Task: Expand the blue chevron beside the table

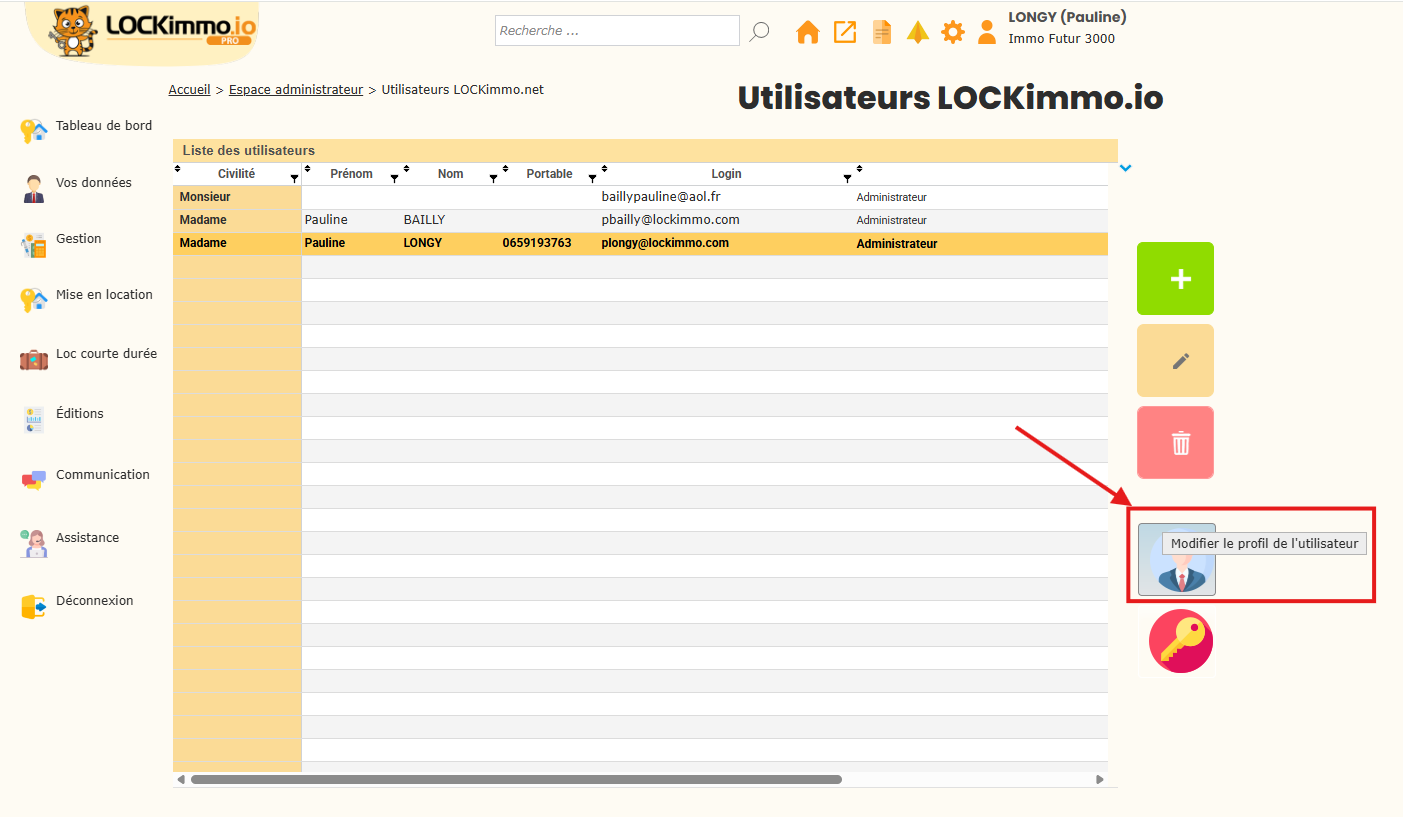Action: click(1126, 168)
